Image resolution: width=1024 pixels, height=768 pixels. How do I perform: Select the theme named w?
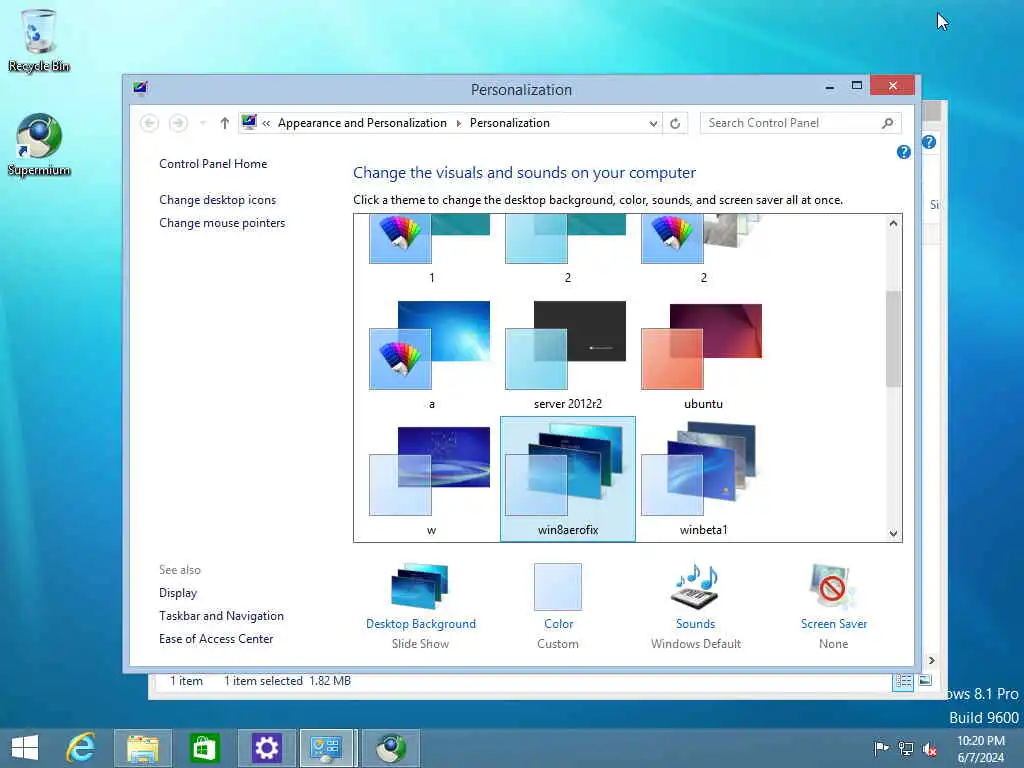click(x=431, y=479)
